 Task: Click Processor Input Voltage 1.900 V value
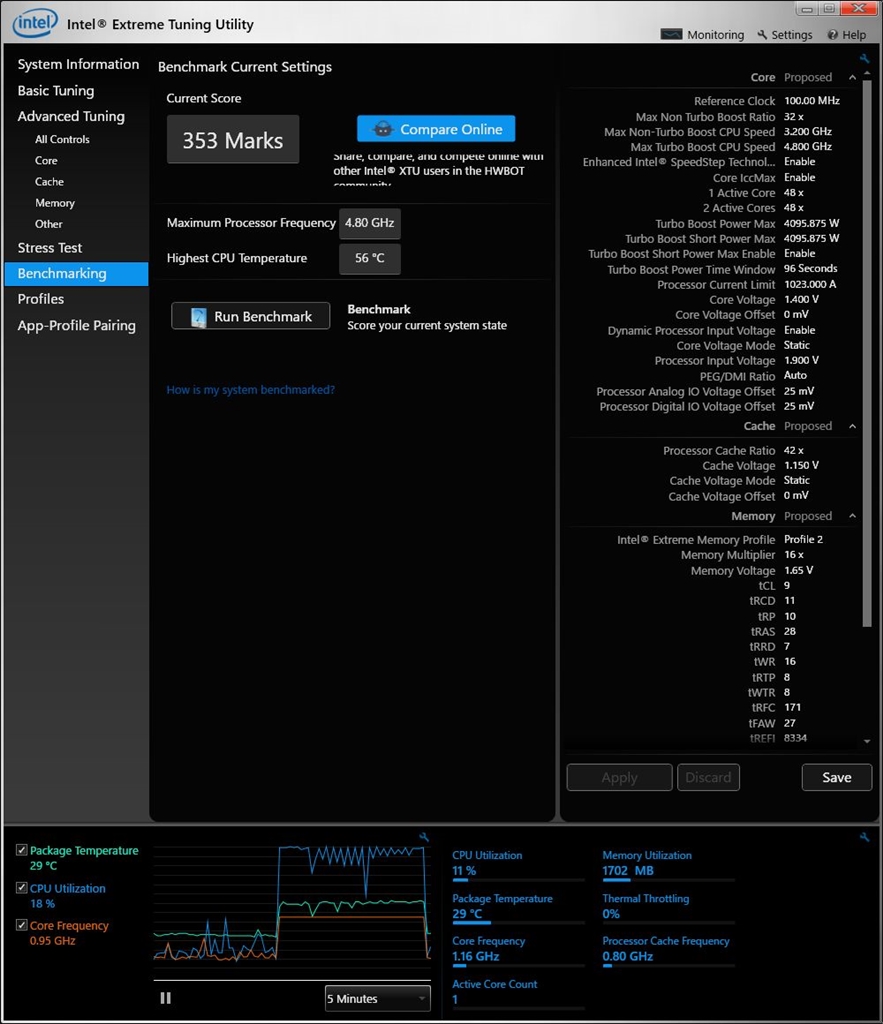(801, 360)
